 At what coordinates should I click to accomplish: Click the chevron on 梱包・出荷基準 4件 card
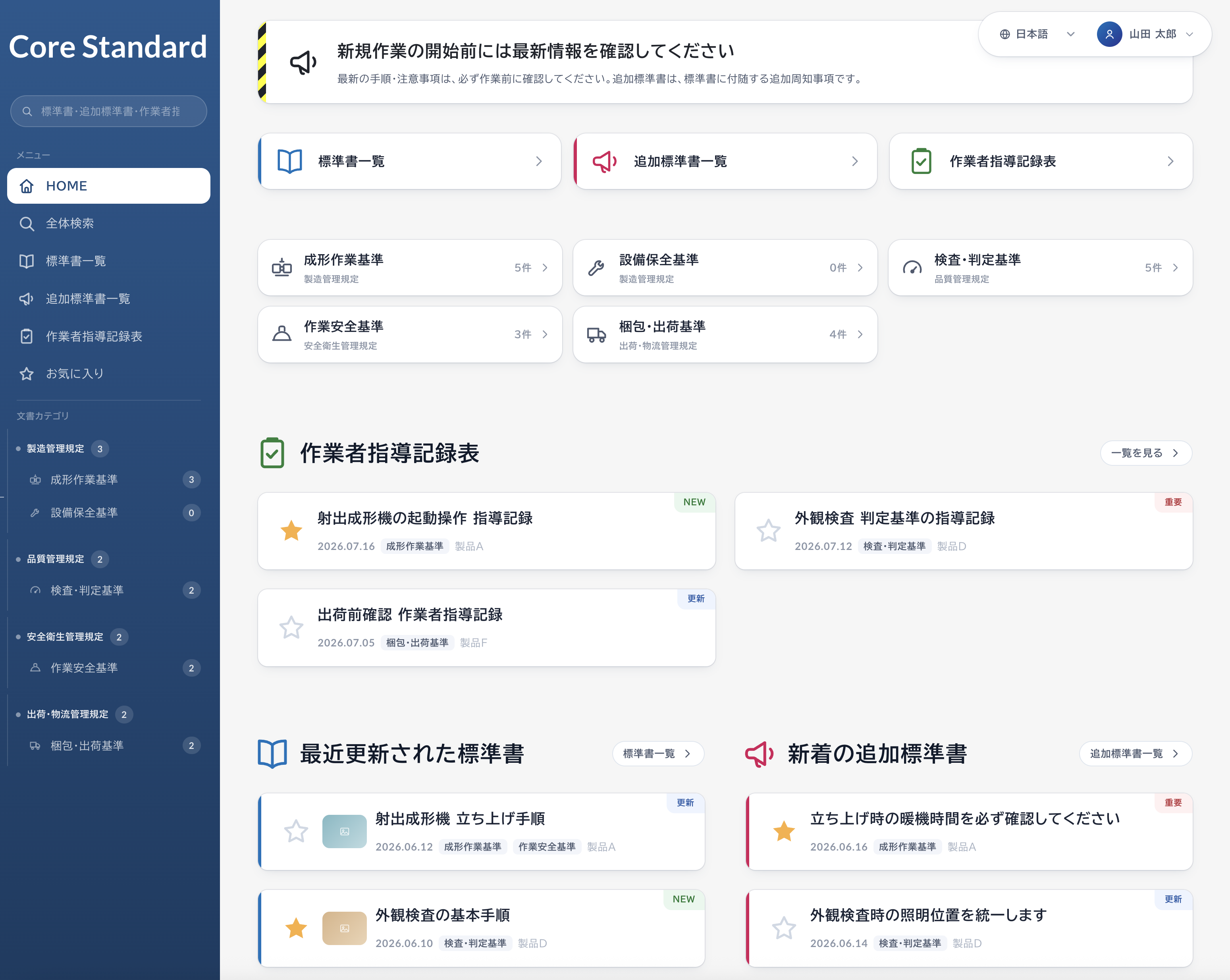(860, 334)
